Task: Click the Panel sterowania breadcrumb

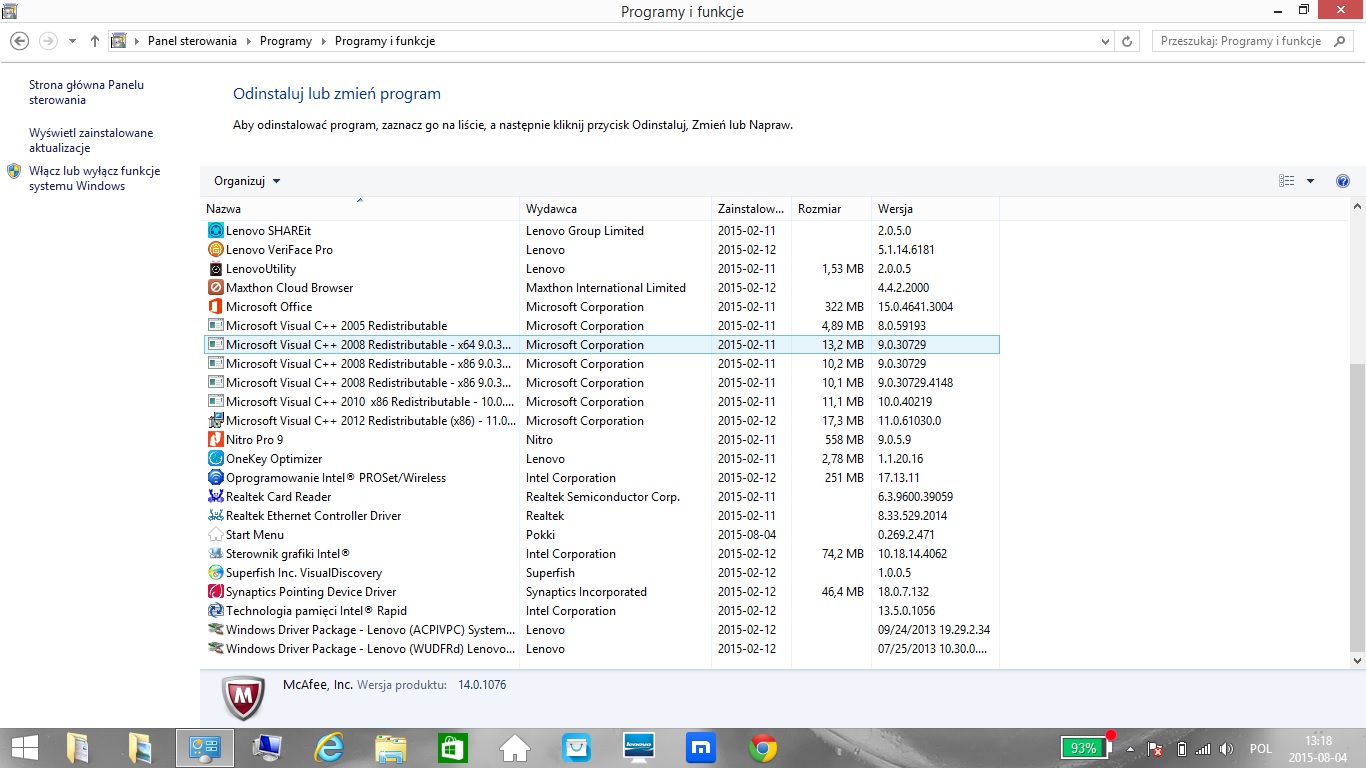Action: point(192,41)
